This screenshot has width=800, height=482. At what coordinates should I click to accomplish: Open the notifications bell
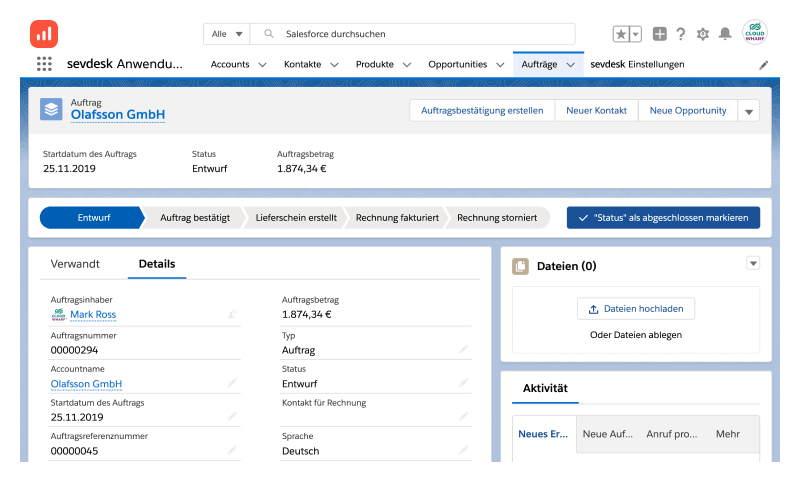click(x=725, y=34)
